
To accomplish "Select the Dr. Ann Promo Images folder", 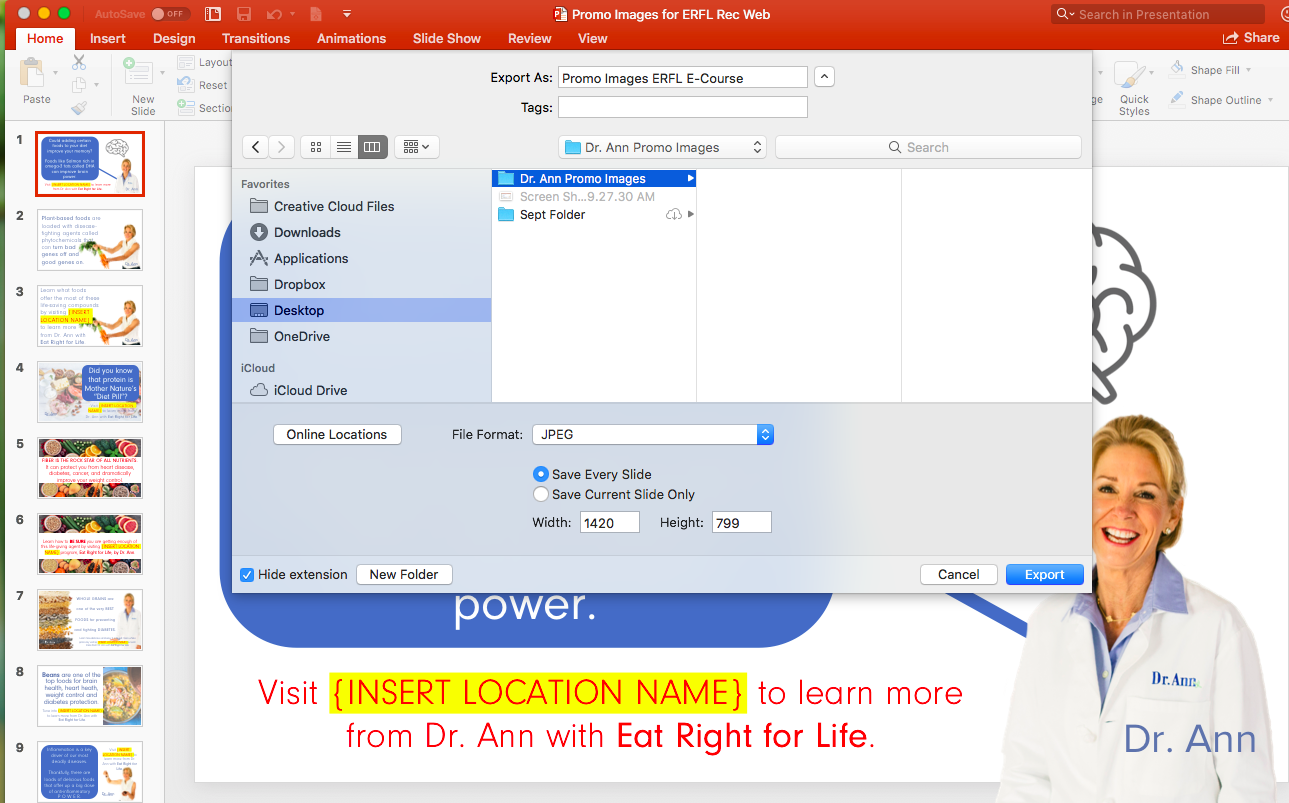I will point(594,179).
